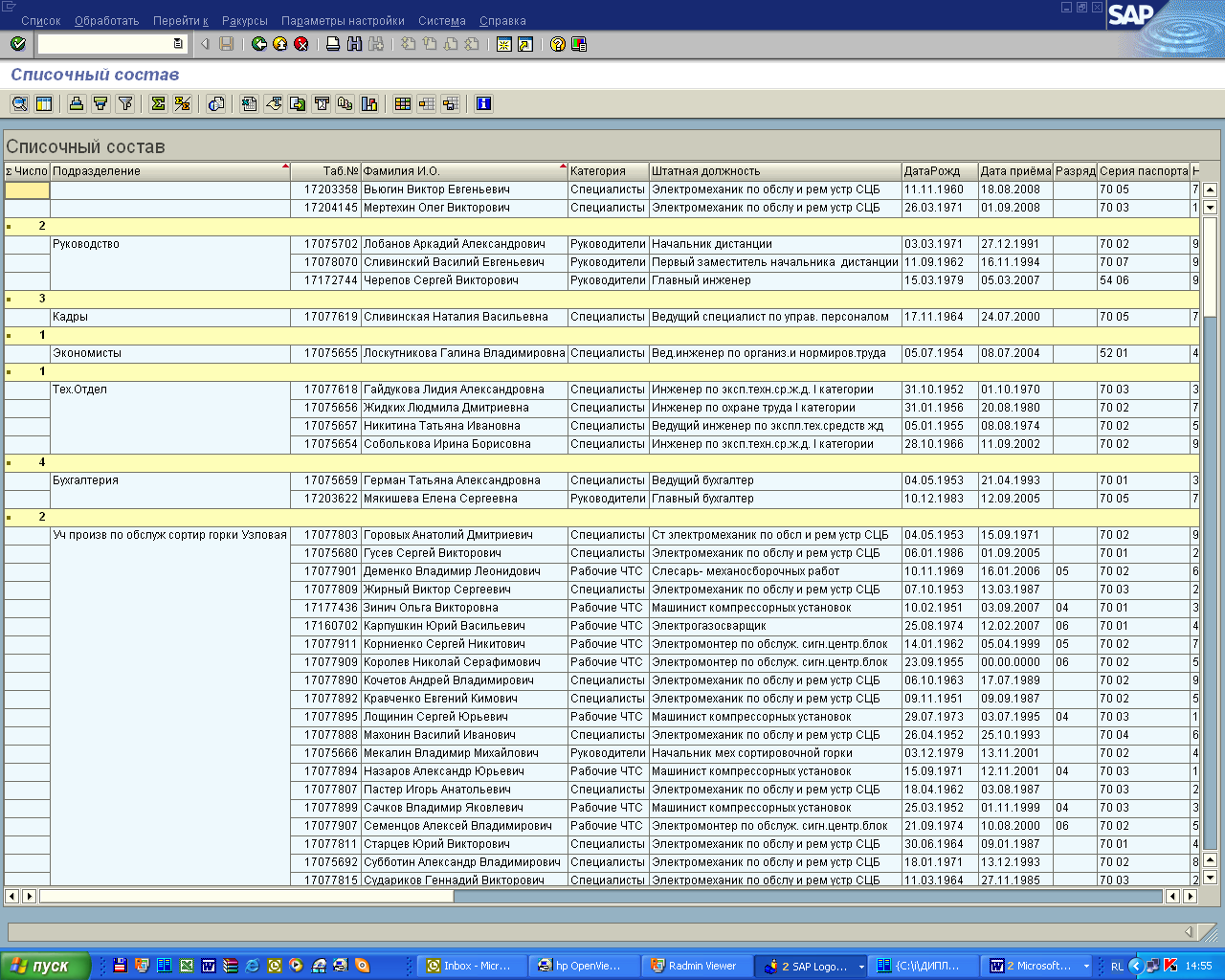
Task: Open the Customize local layout icon
Action: pos(579,44)
